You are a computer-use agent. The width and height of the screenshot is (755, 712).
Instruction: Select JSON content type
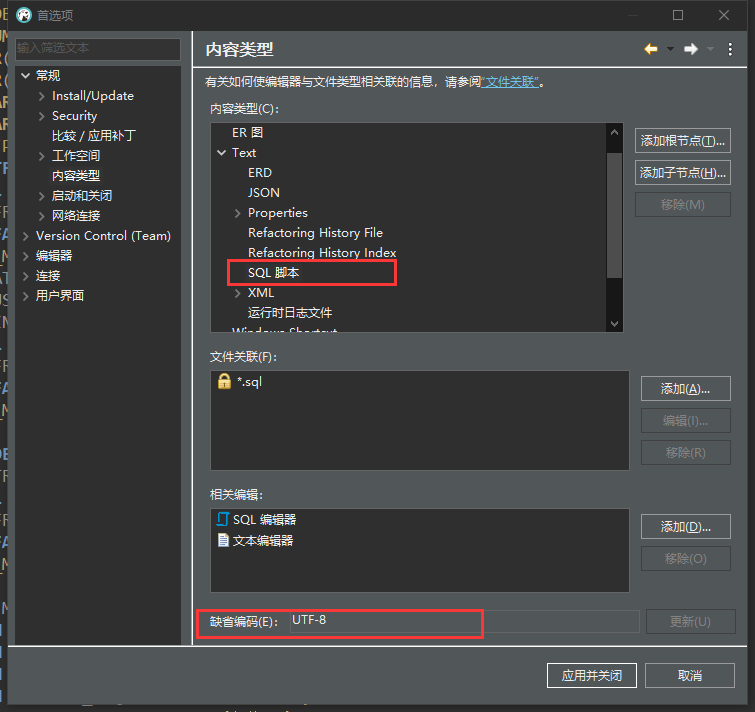(x=264, y=193)
